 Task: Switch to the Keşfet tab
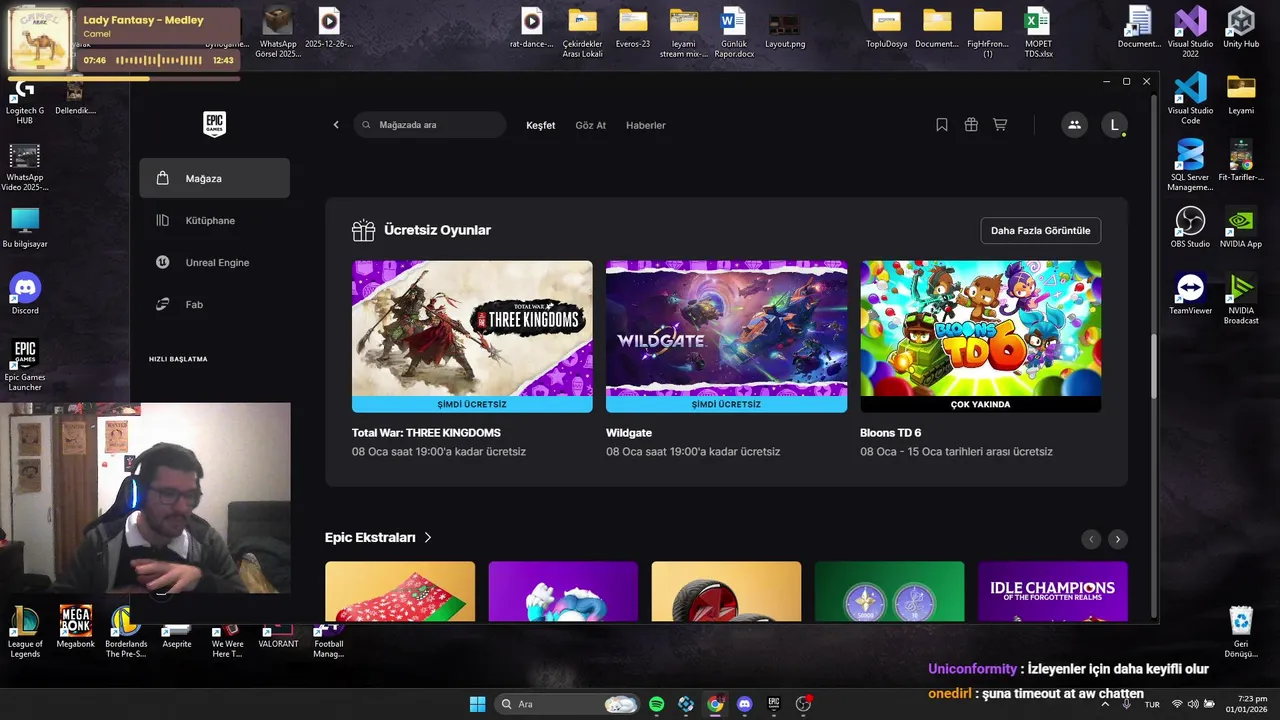pos(541,125)
